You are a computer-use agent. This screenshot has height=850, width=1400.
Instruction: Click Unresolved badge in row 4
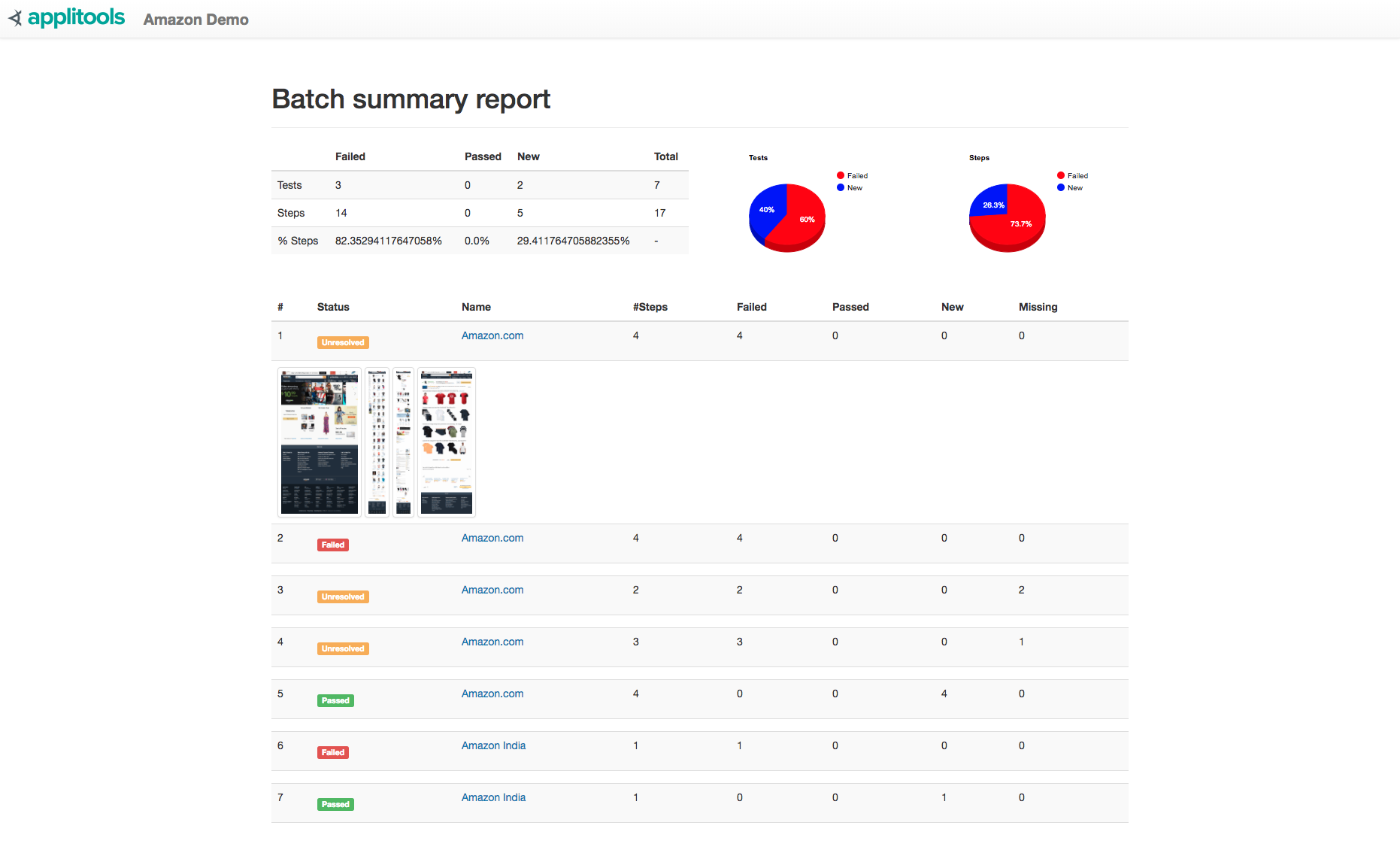click(x=343, y=648)
